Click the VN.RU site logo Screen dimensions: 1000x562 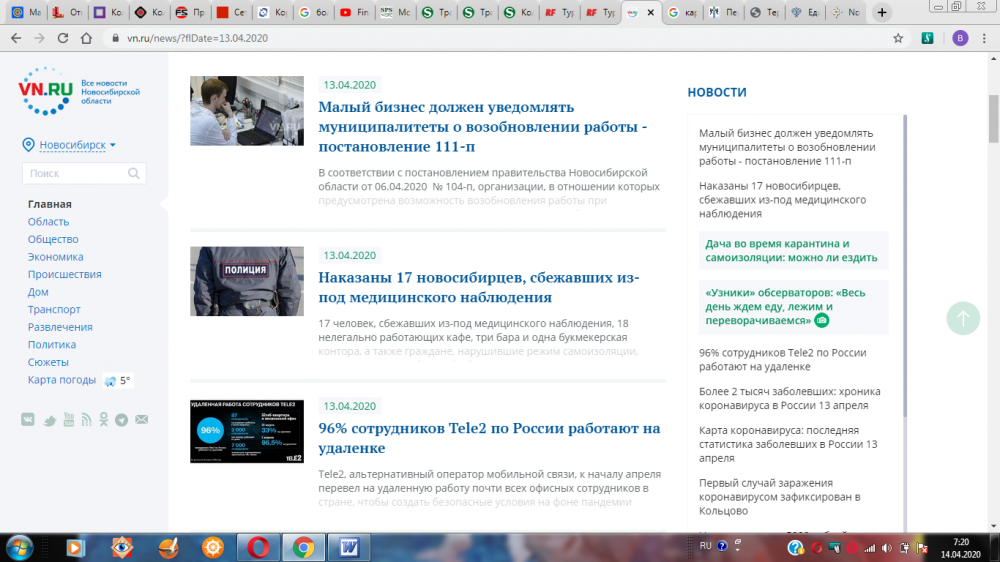point(47,90)
